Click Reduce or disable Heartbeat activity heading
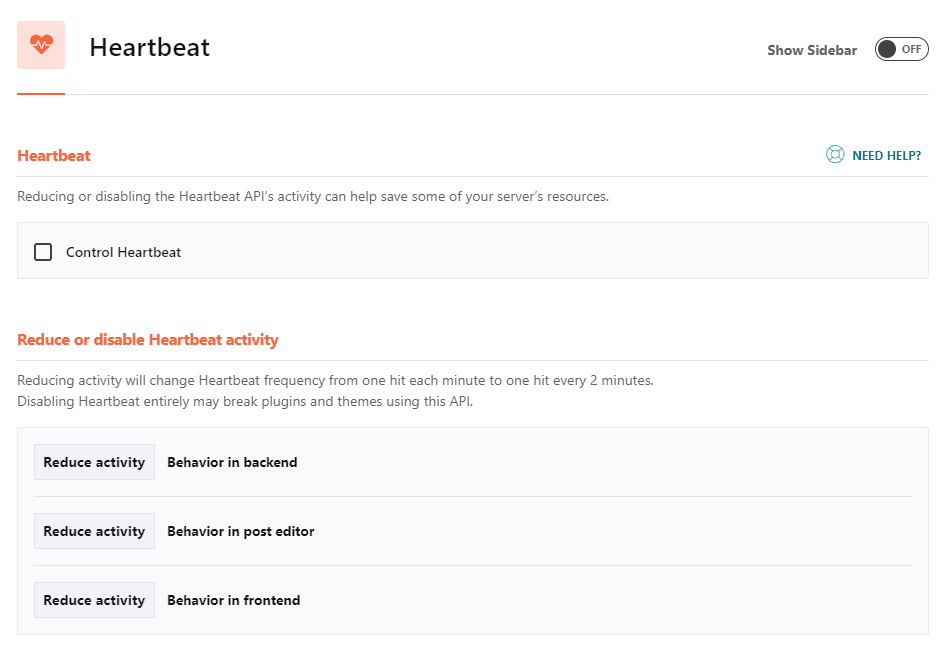This screenshot has height=654, width=948. 148,339
